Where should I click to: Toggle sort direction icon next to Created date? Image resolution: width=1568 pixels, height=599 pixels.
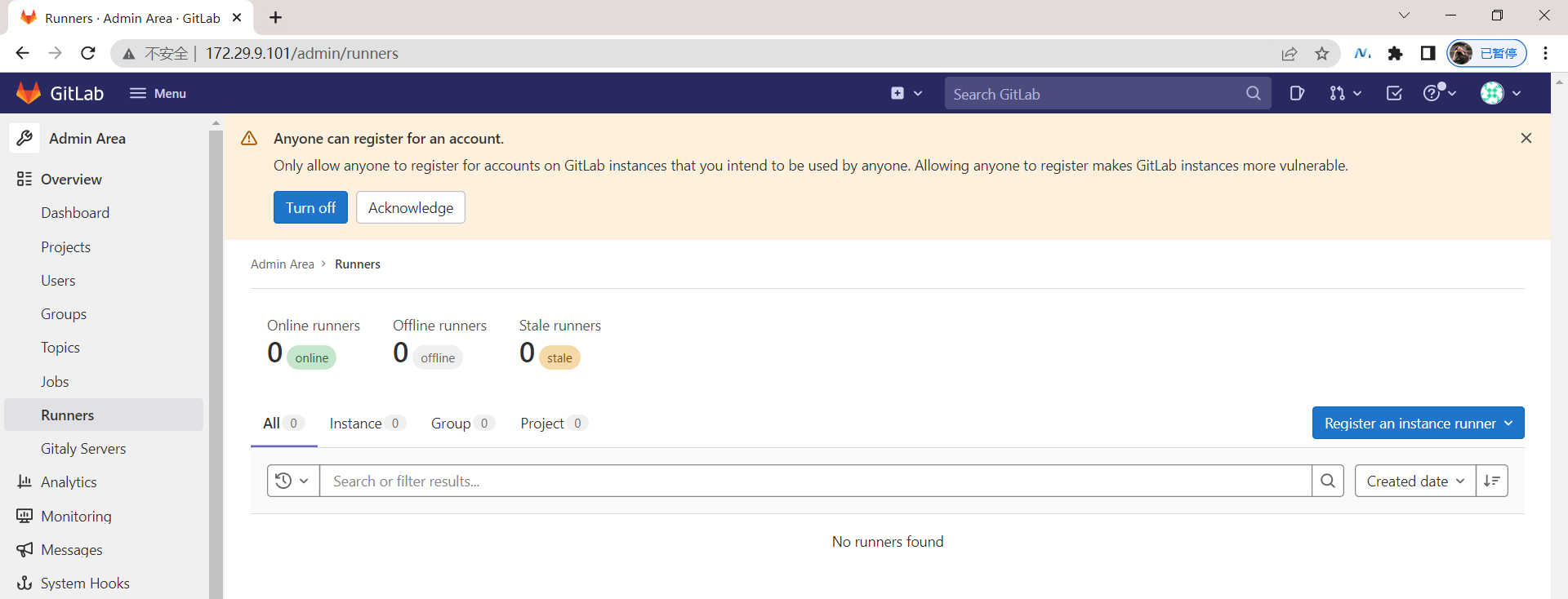click(1492, 481)
